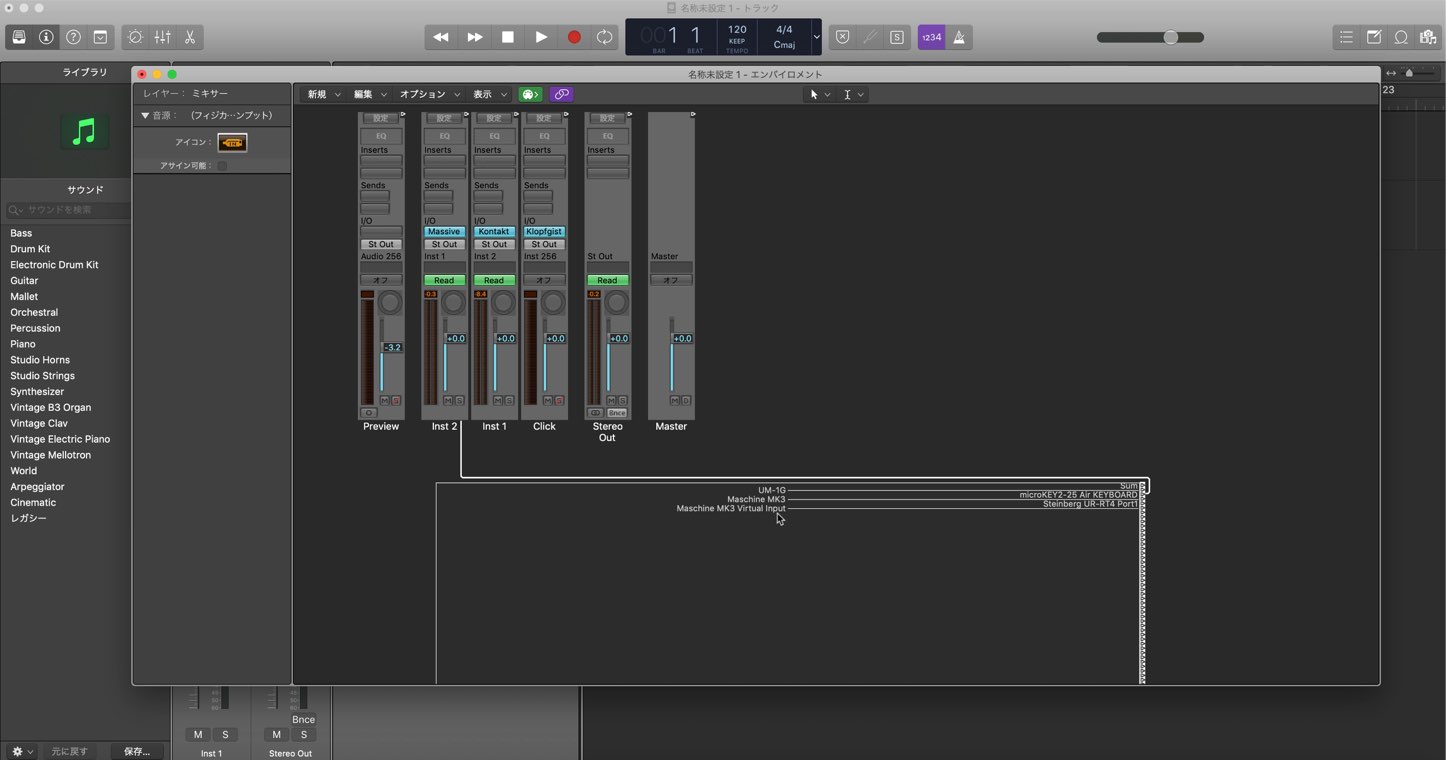The image size is (1446, 760).
Task: Click the Kontakt instrument slot
Action: coord(494,232)
